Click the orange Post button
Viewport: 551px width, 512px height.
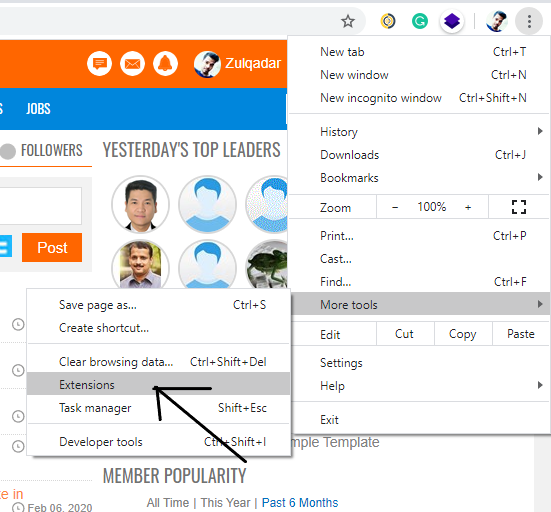[x=52, y=247]
